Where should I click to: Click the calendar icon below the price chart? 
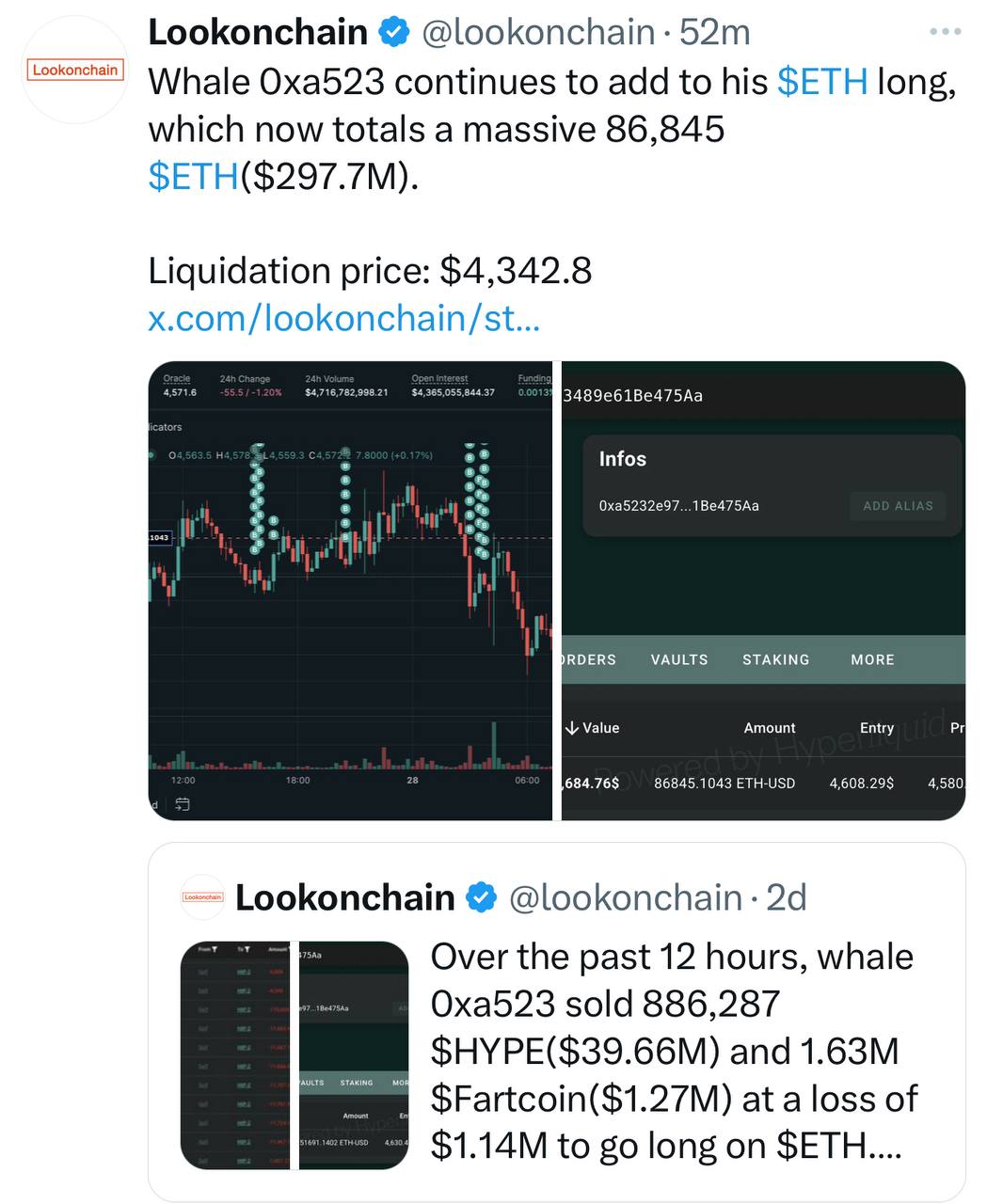pyautogui.click(x=183, y=804)
